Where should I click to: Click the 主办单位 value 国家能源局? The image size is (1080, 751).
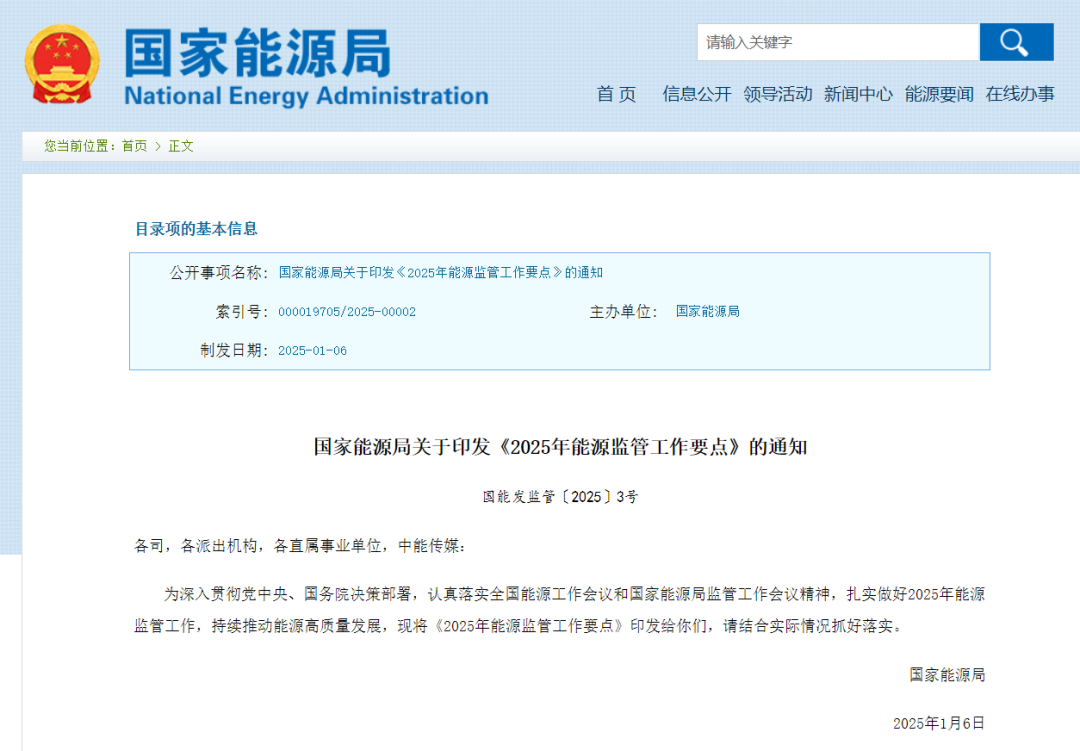[x=708, y=312]
